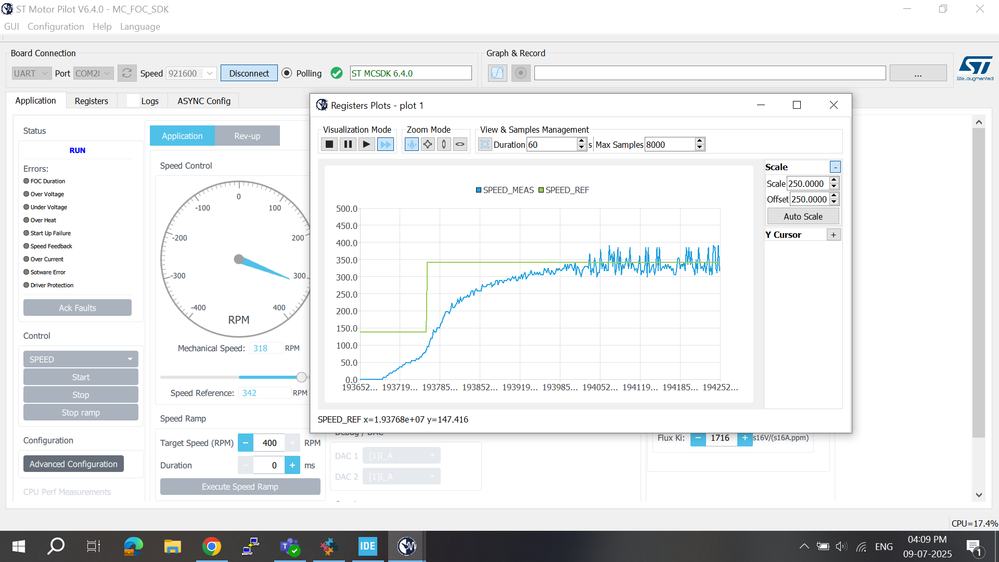
Task: Open the Help menu
Action: 102,27
